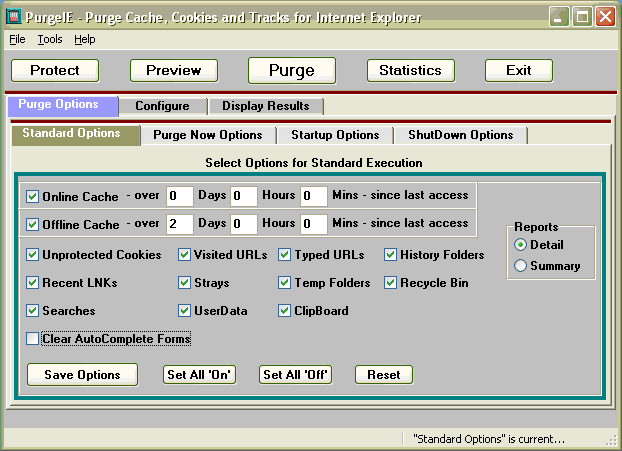Toggle the Temp Folders checkbox
The image size is (622, 451).
coord(284,282)
